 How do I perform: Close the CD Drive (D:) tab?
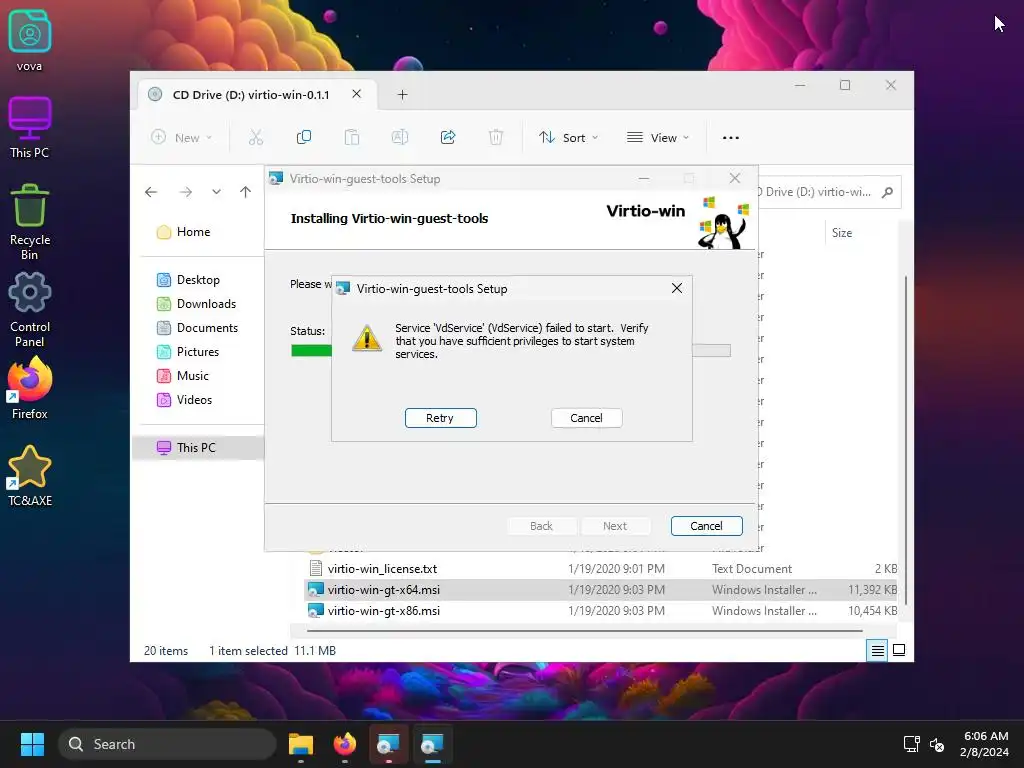(357, 94)
